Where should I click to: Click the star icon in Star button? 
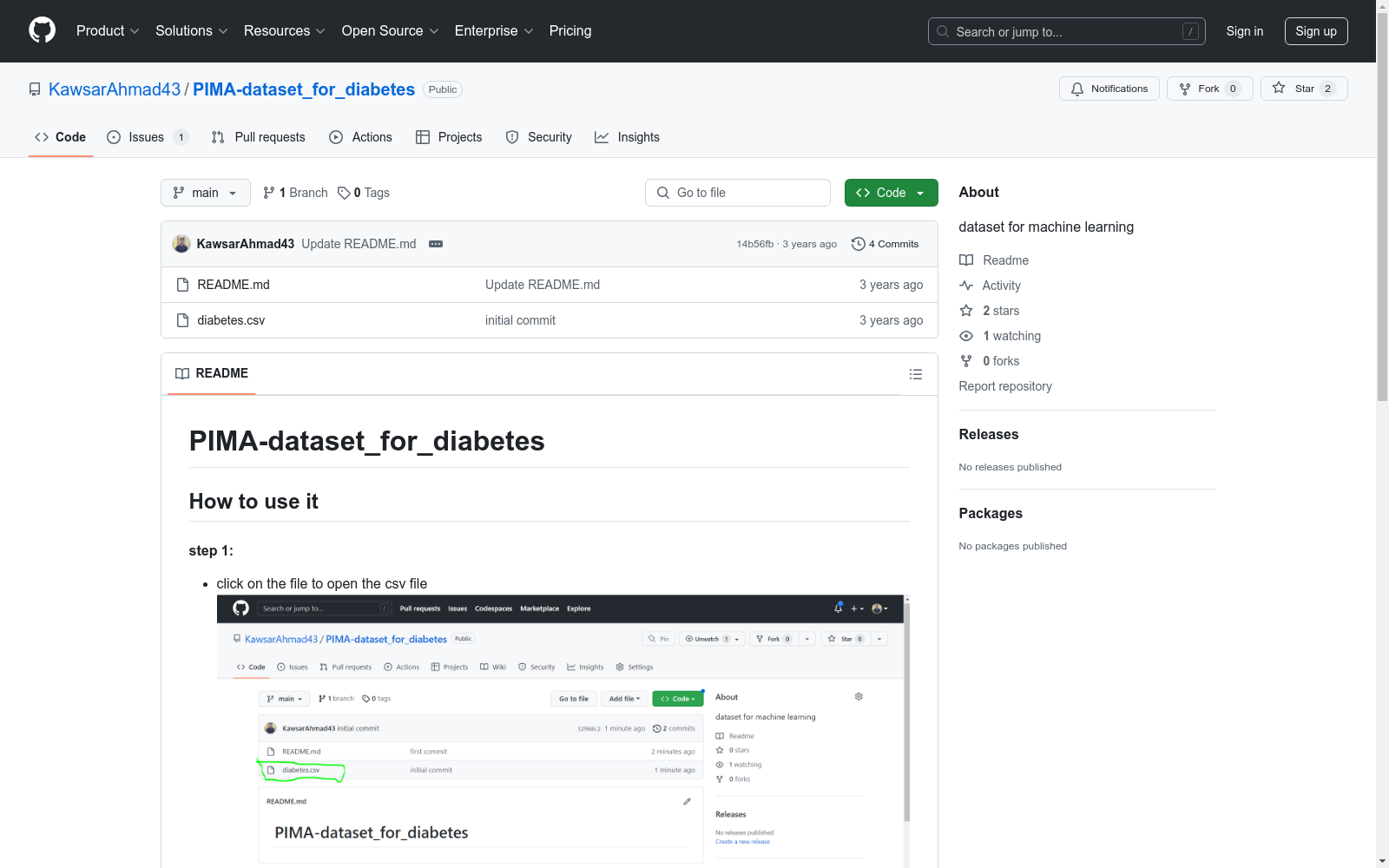pyautogui.click(x=1279, y=88)
